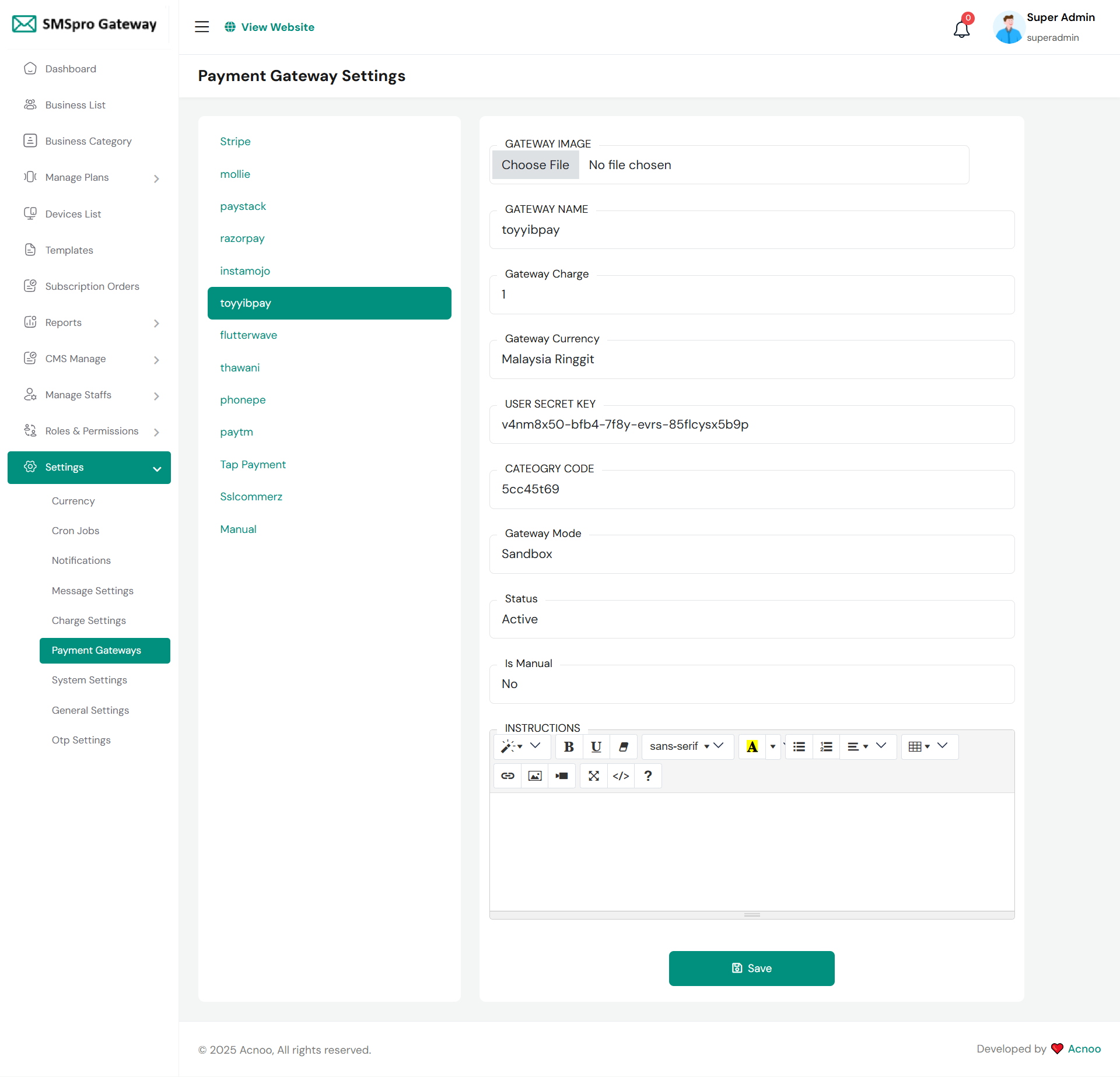This screenshot has width=1120, height=1077.
Task: Toggle bold formatting in the Instructions editor
Action: click(x=569, y=746)
